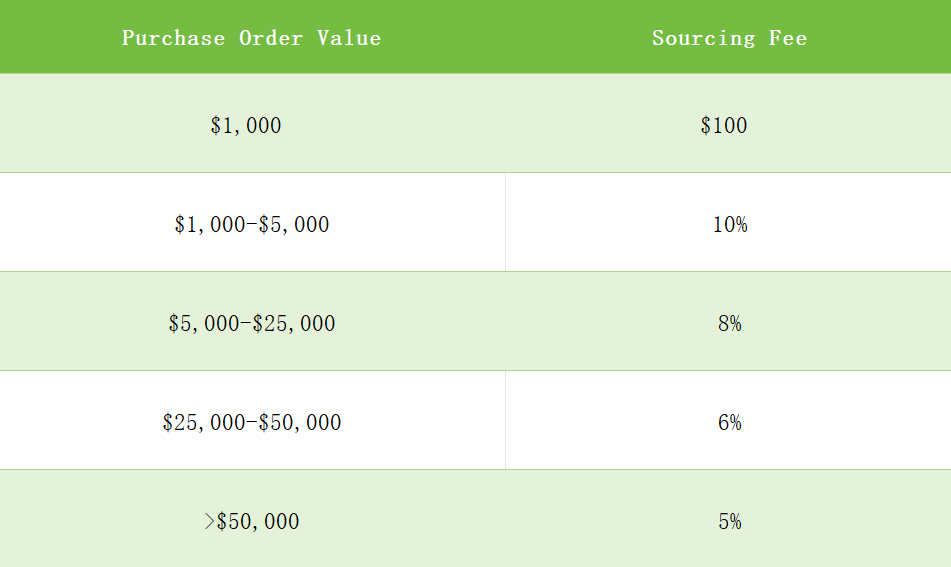Click the $50,000 amount in the last row

tap(258, 522)
